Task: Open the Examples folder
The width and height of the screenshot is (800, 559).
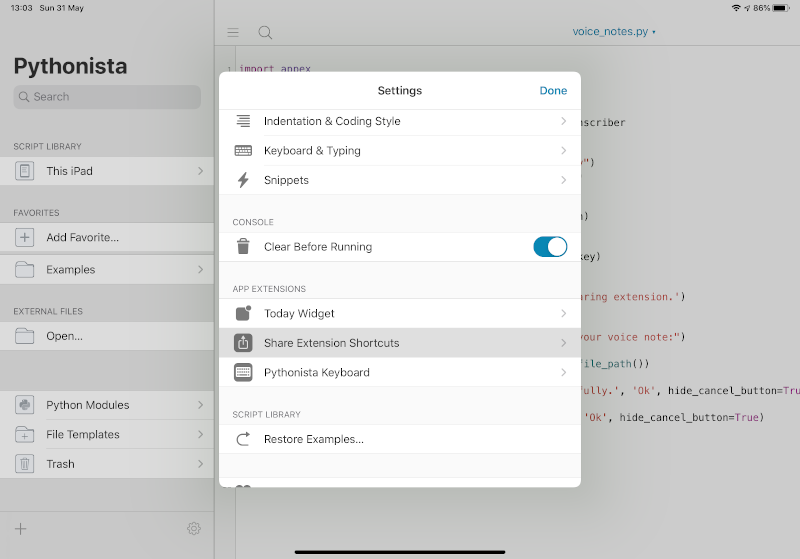Action: click(x=107, y=269)
